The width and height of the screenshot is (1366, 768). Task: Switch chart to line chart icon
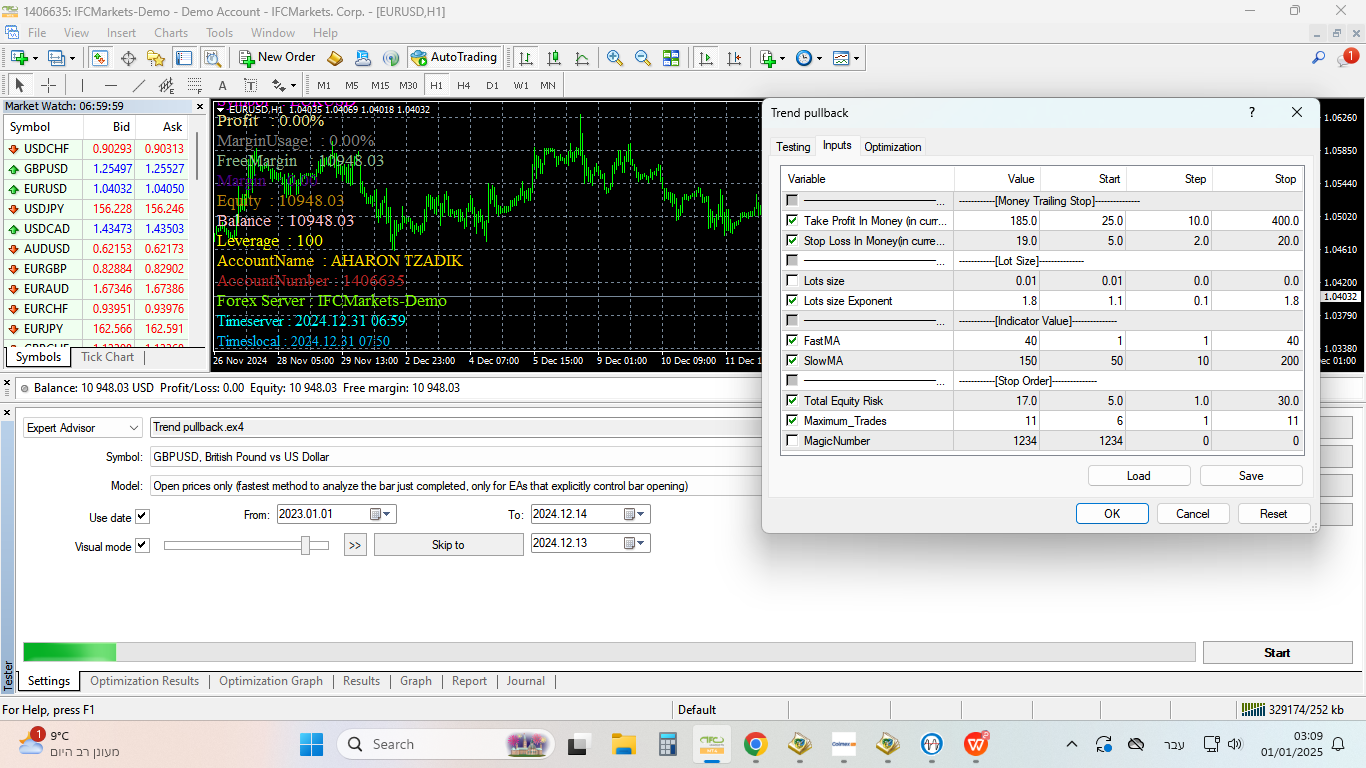point(582,58)
